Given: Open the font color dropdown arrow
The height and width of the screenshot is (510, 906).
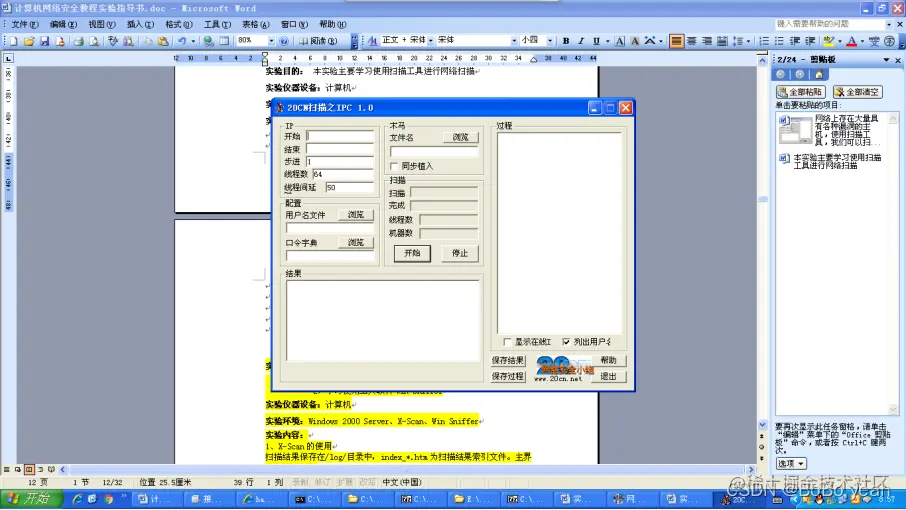Looking at the screenshot, I should coord(862,40).
